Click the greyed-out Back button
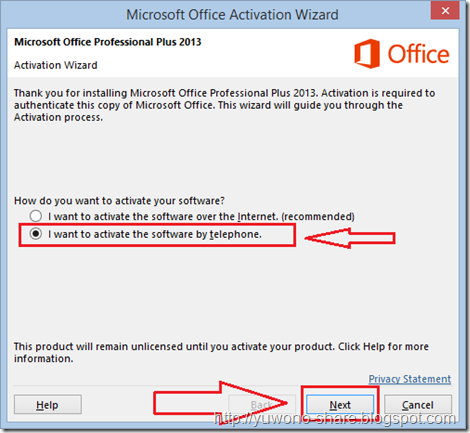 click(x=262, y=405)
